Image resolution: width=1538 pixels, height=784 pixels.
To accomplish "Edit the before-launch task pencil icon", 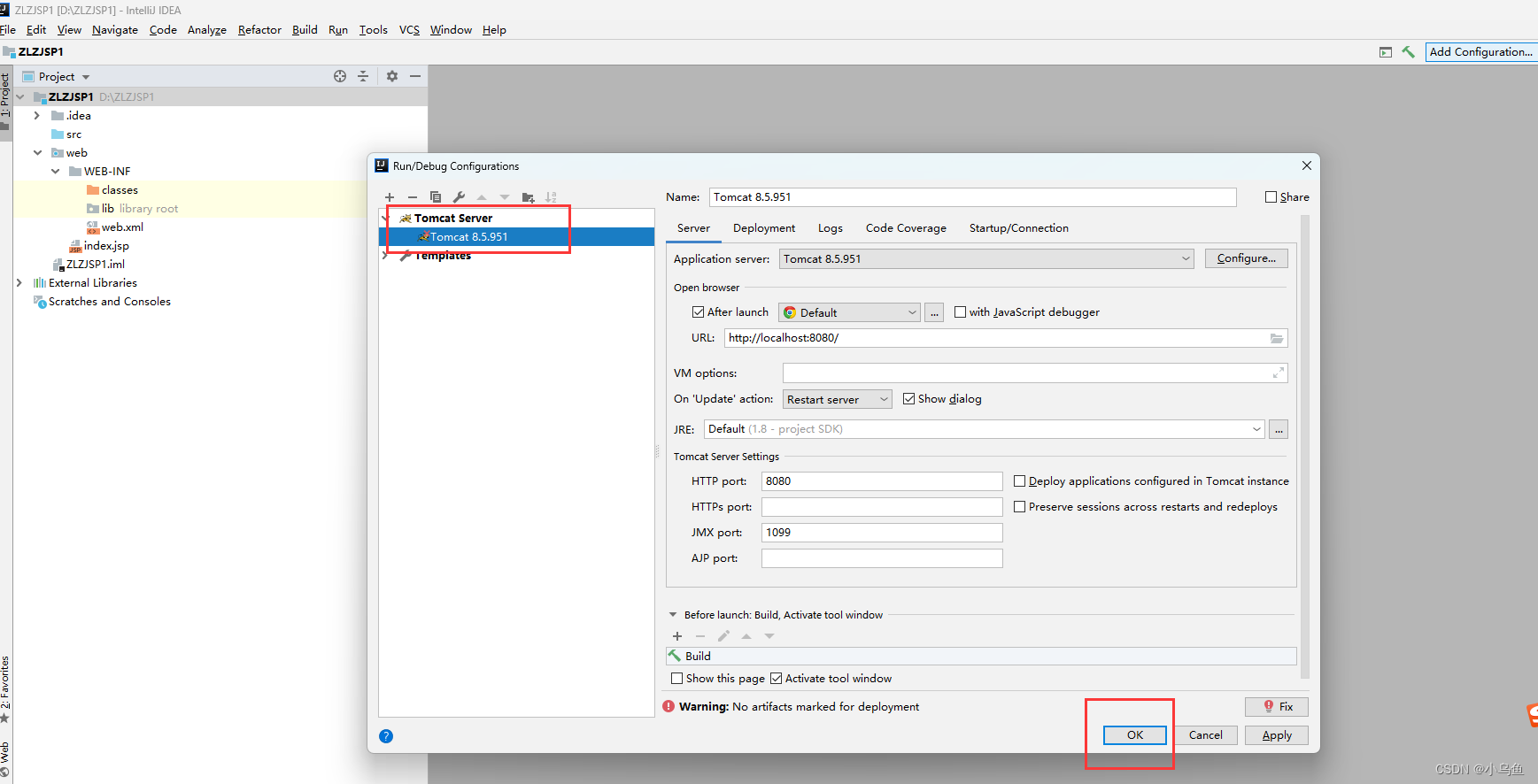I will 723,636.
